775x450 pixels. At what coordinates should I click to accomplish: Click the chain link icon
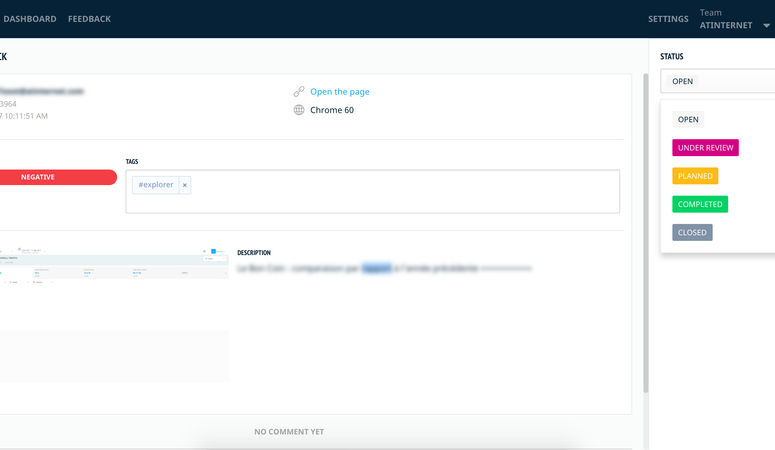pos(299,91)
